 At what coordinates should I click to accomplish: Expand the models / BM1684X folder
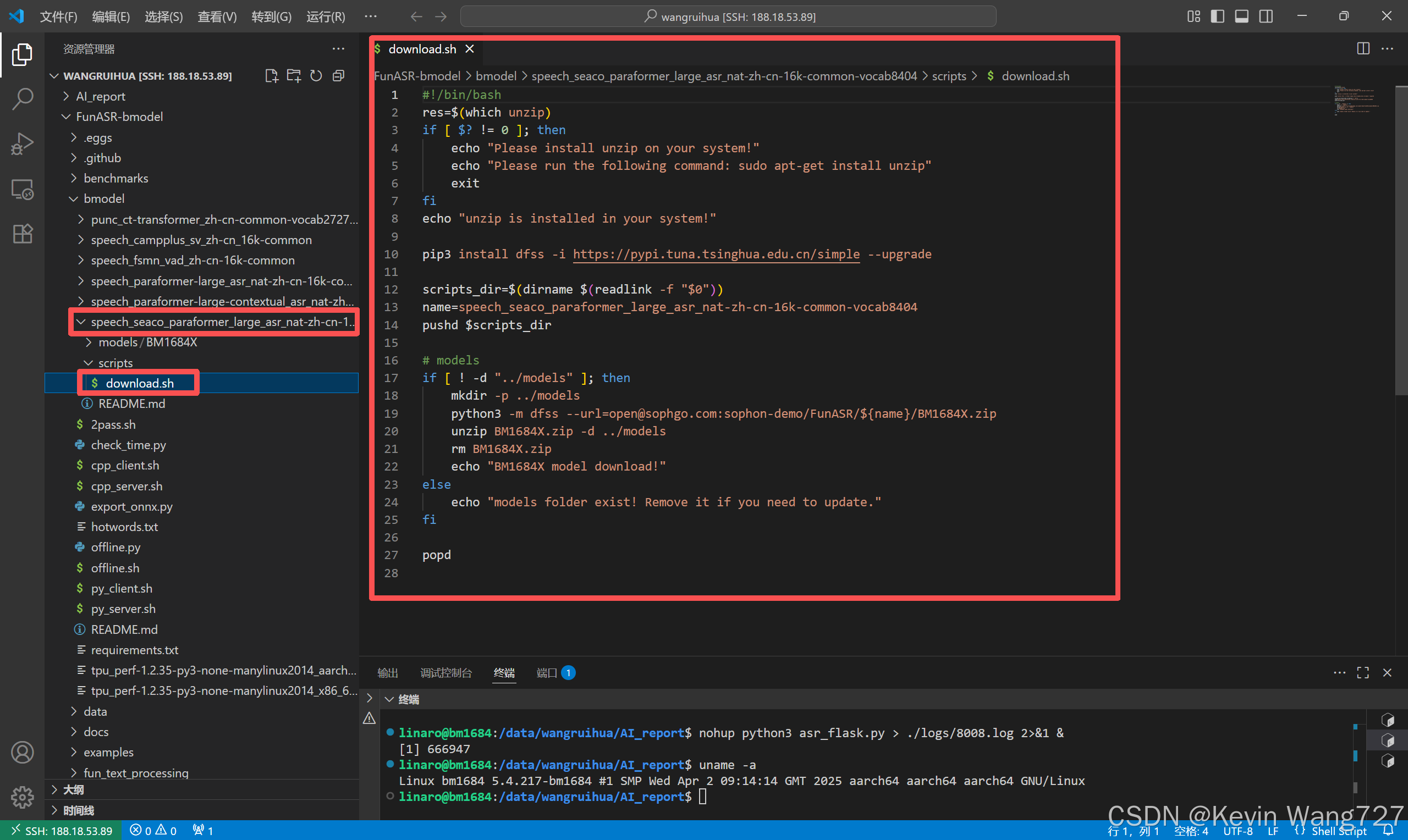tap(201, 342)
